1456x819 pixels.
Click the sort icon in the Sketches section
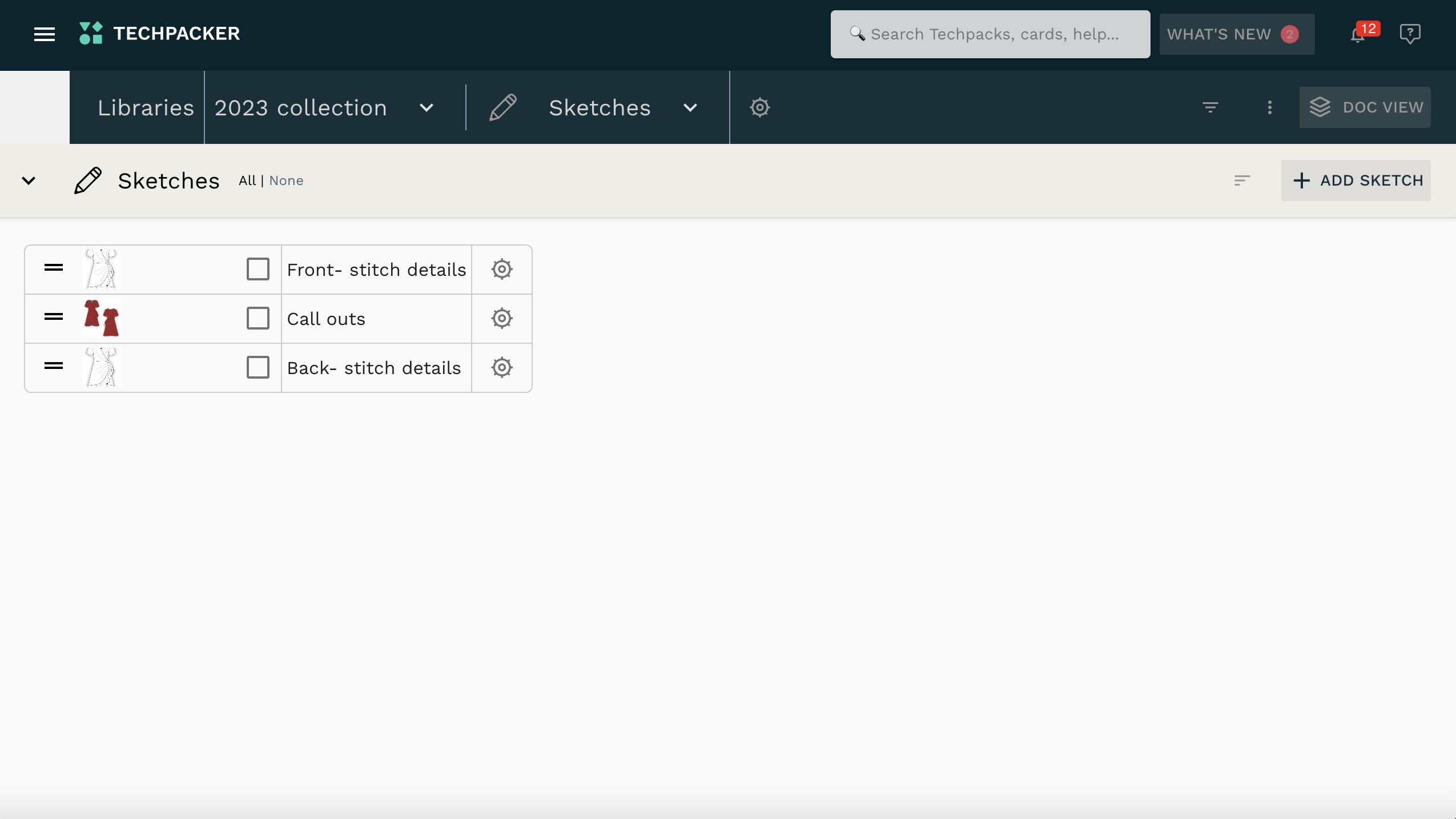(x=1242, y=180)
